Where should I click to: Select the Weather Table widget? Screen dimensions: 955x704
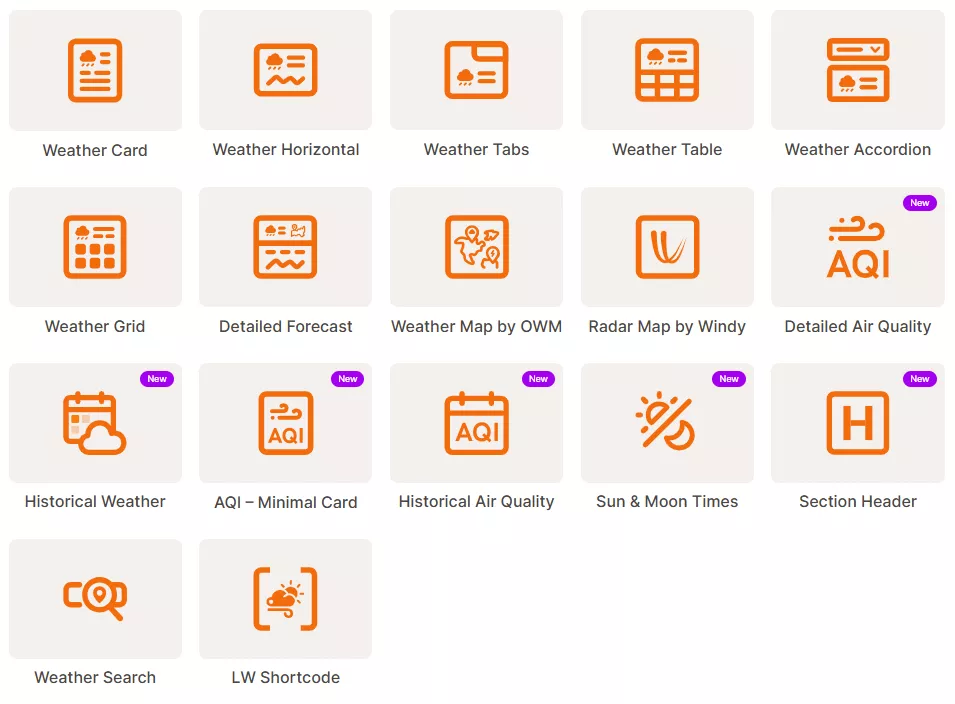click(x=666, y=69)
